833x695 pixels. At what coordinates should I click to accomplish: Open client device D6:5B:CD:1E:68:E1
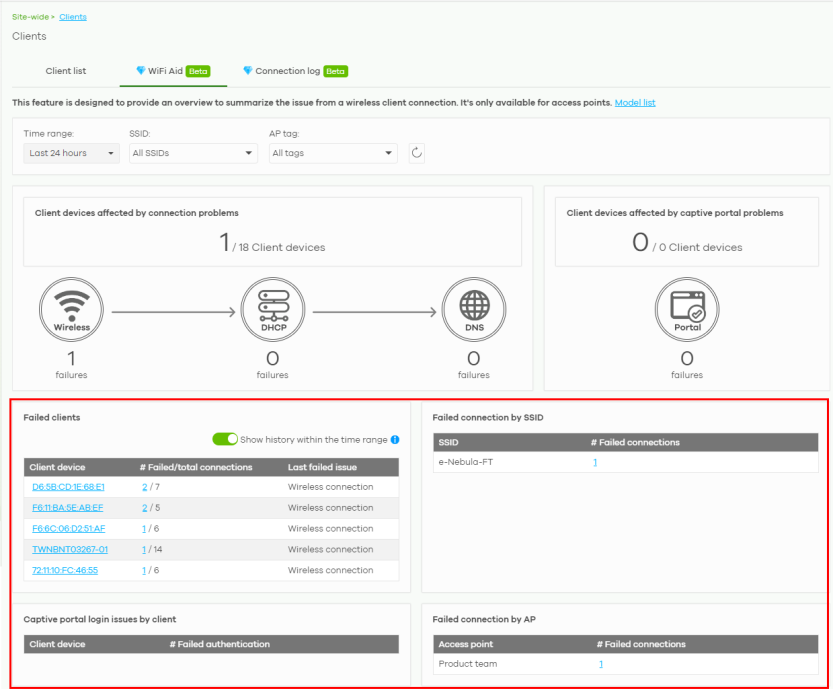[x=68, y=487]
